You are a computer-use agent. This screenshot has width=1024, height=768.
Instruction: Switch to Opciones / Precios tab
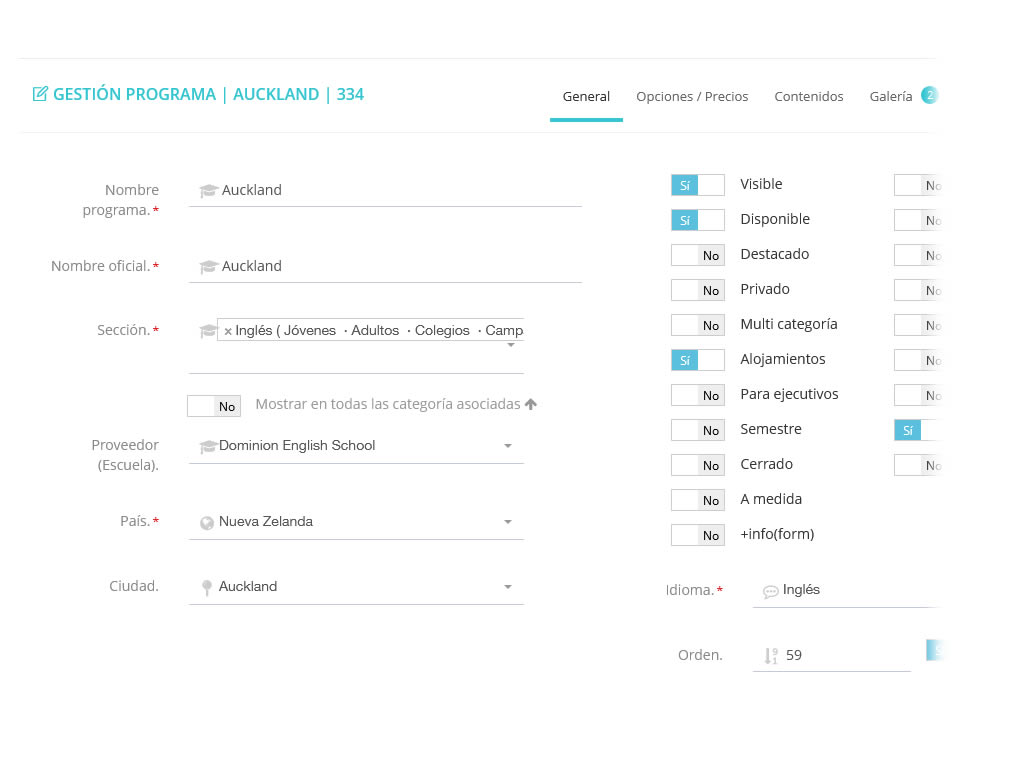click(692, 97)
